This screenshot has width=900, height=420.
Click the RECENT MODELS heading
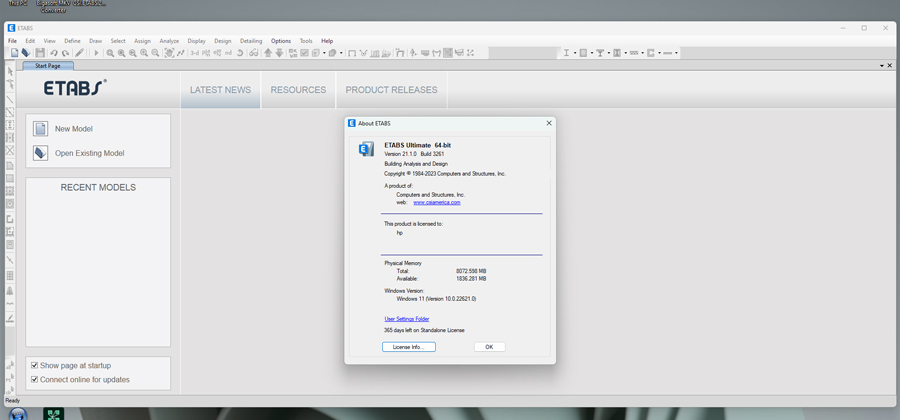98,188
